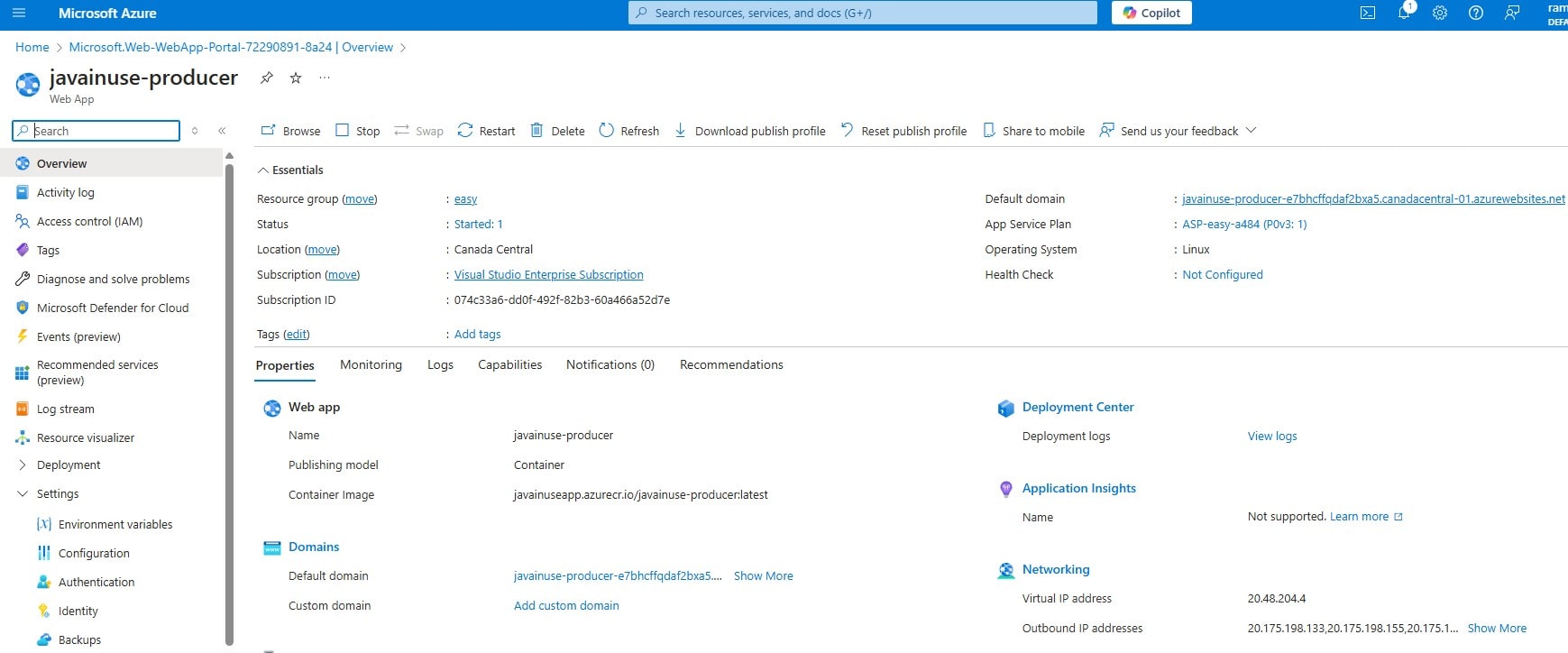Click View logs for deployment
Viewport: 1568px width, 653px height.
1272,437
